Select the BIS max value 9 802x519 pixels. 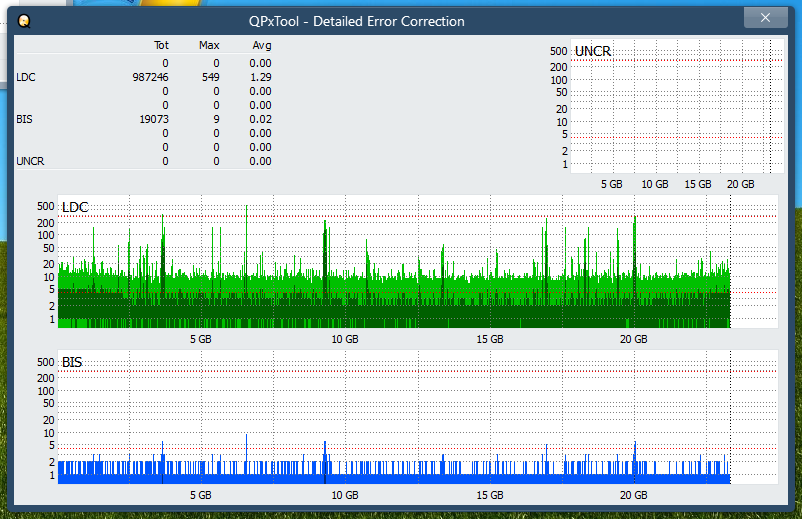coord(216,119)
